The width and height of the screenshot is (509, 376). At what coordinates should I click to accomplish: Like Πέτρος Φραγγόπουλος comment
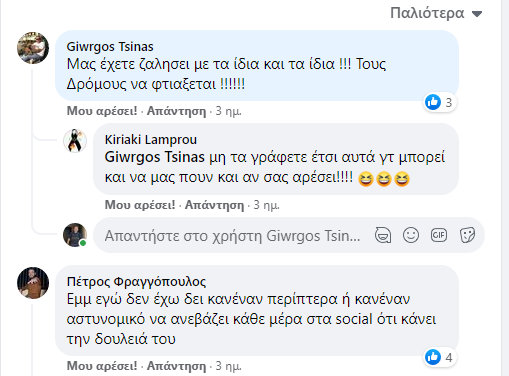pos(102,366)
